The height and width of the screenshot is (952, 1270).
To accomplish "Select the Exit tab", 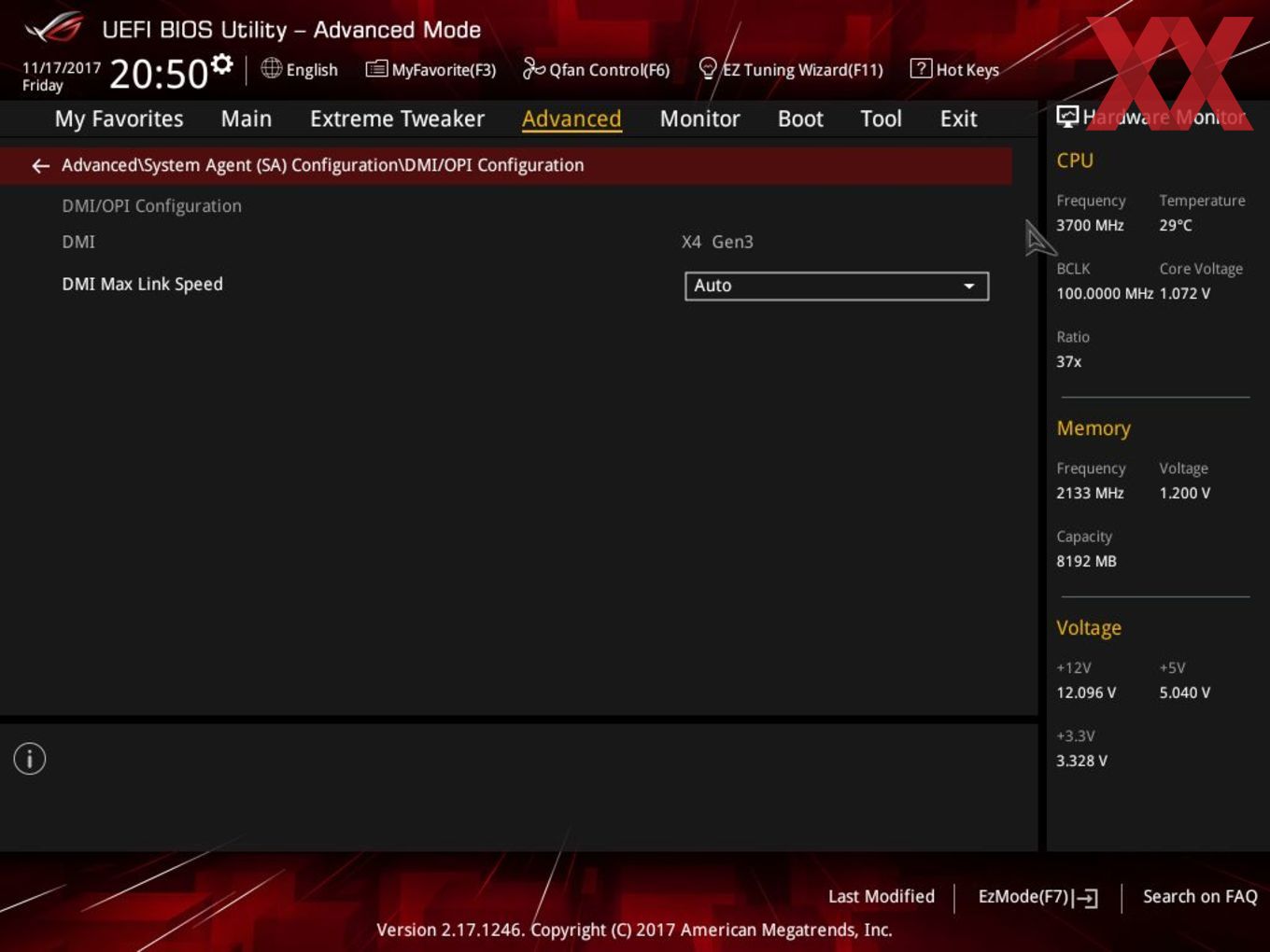I will pyautogui.click(x=958, y=119).
